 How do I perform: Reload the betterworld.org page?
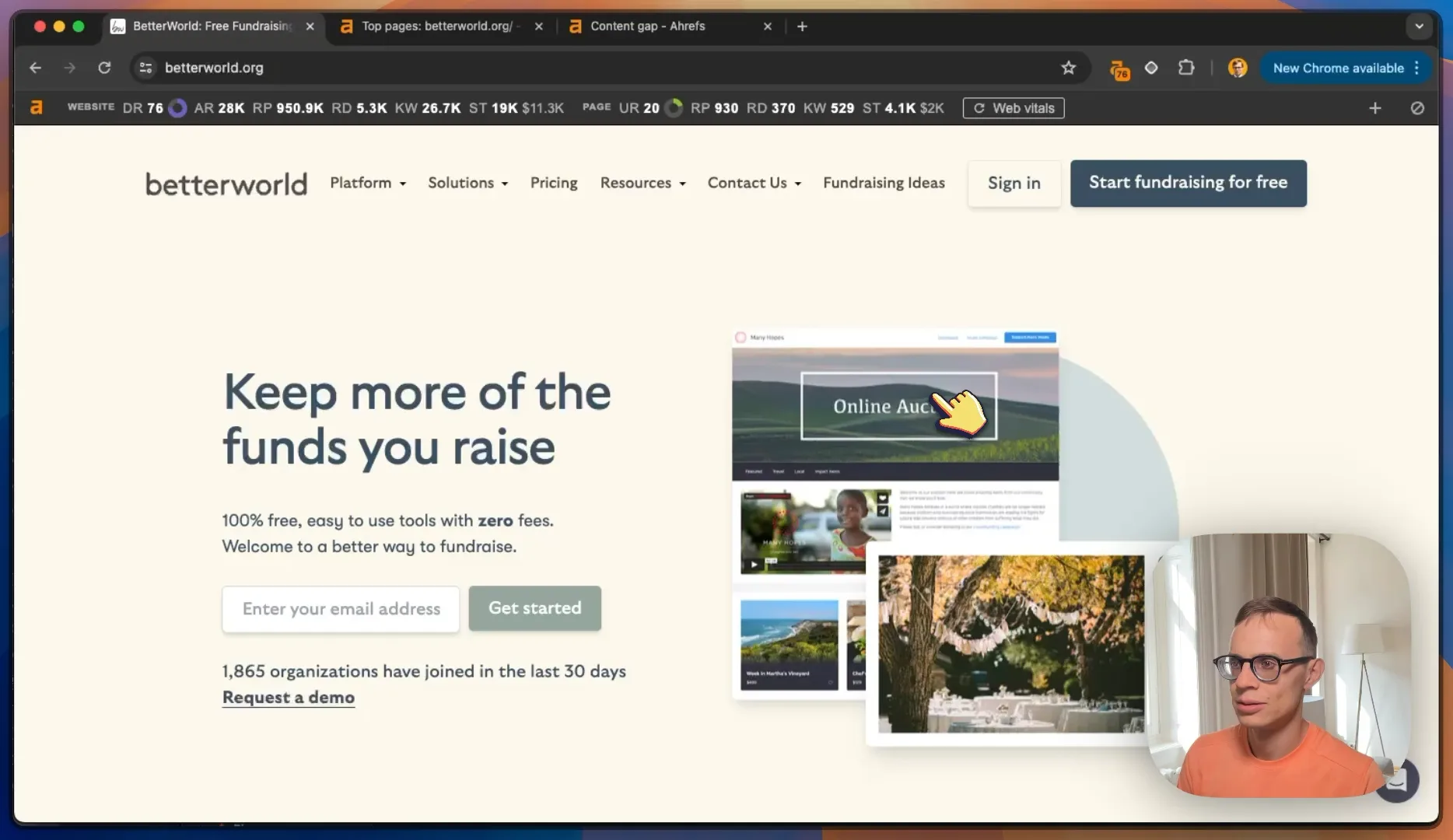click(104, 68)
